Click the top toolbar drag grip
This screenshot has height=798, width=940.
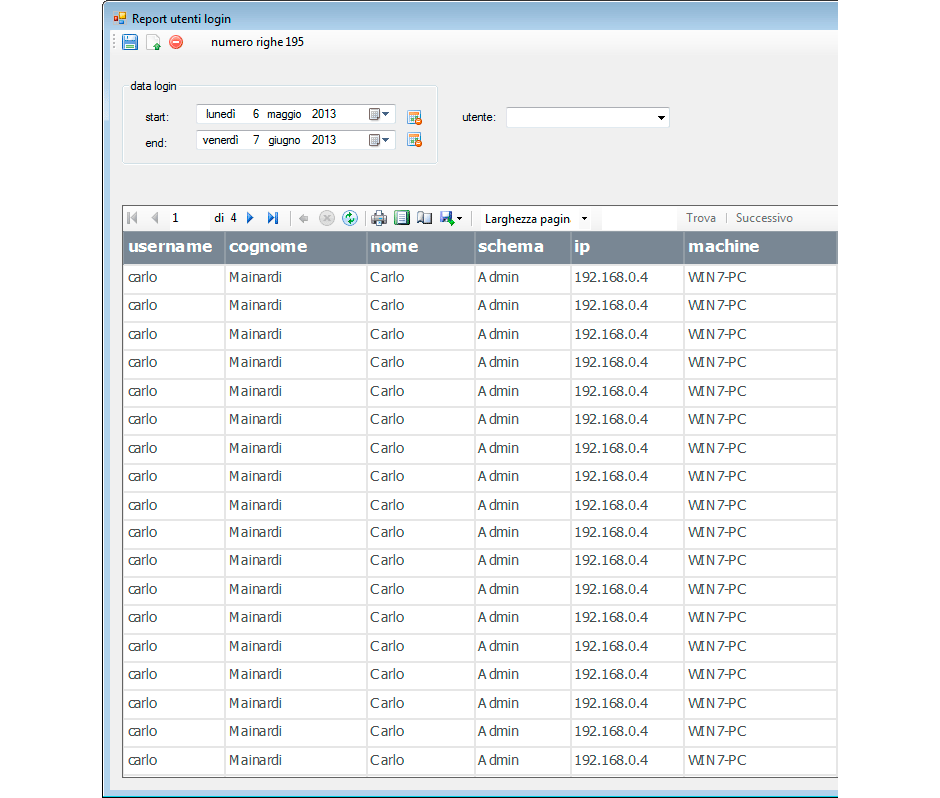click(x=115, y=42)
